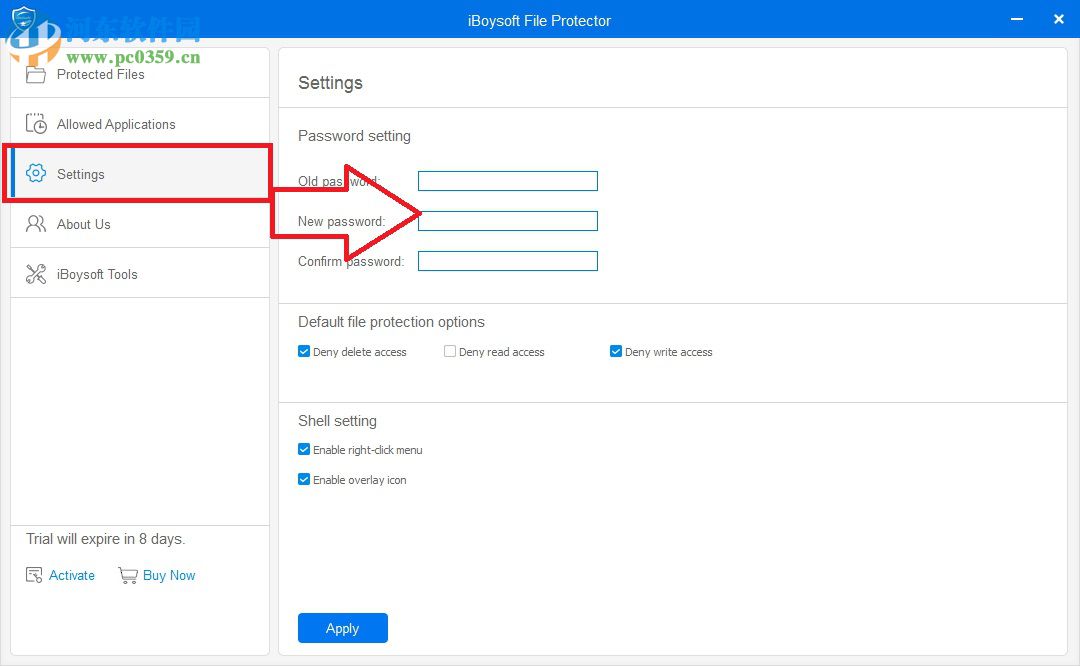Click the New password text box
Screen dimensions: 1080x666
coord(507,220)
